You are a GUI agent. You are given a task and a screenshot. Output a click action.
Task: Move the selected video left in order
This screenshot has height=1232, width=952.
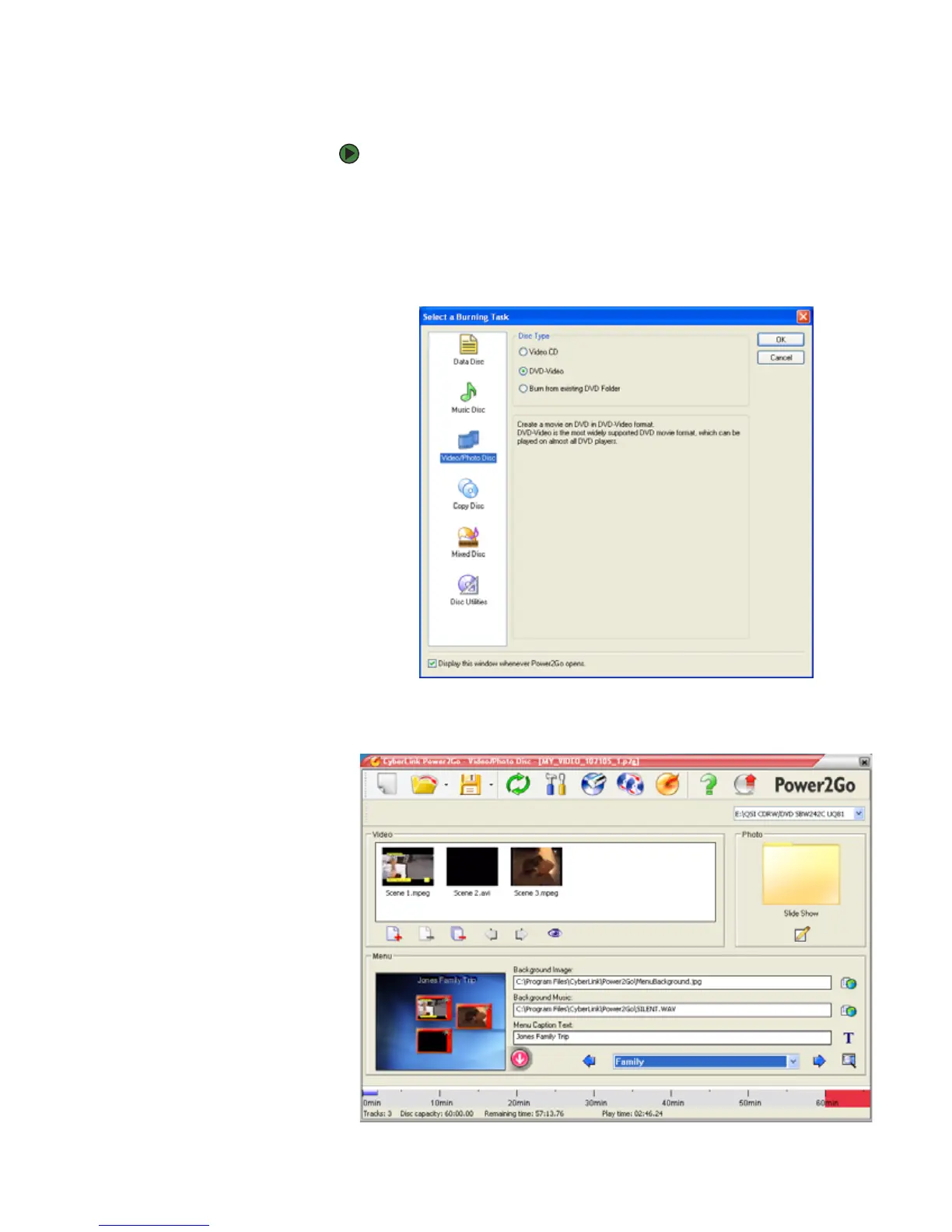point(491,934)
